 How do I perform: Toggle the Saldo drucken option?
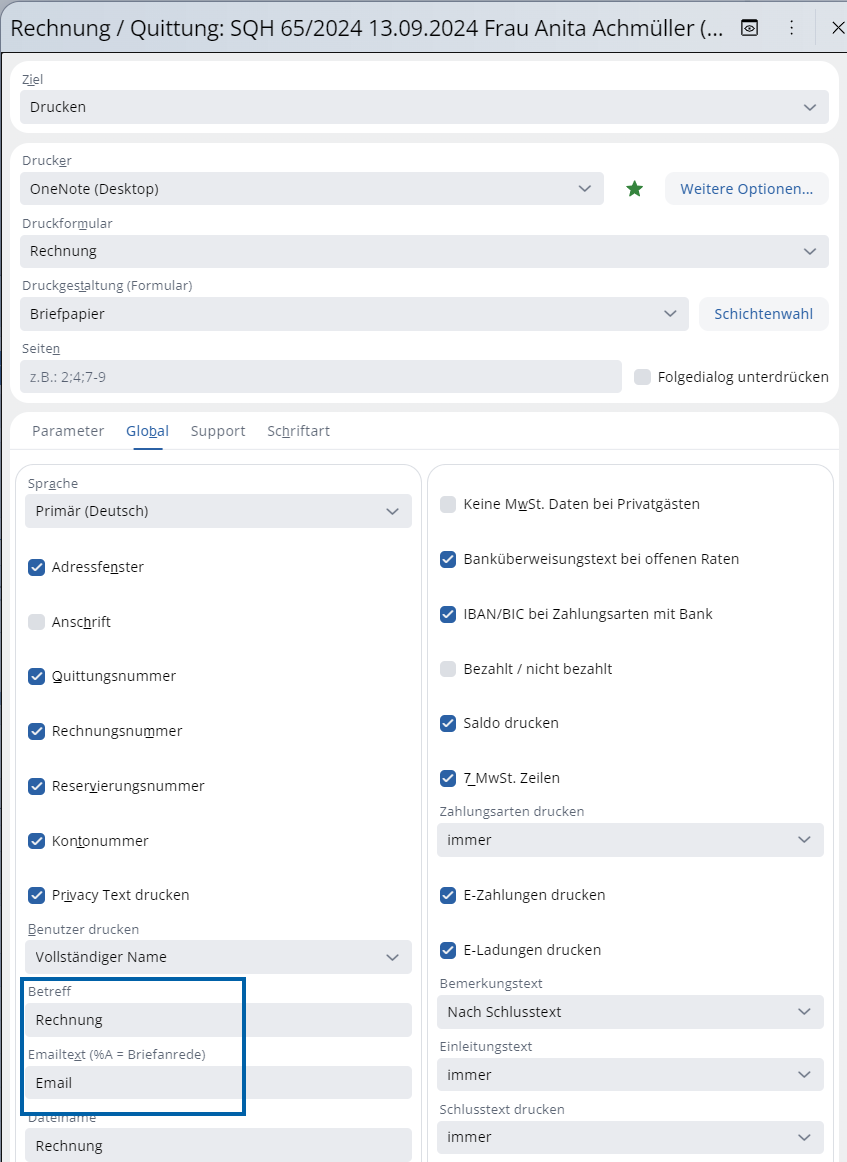[x=447, y=723]
